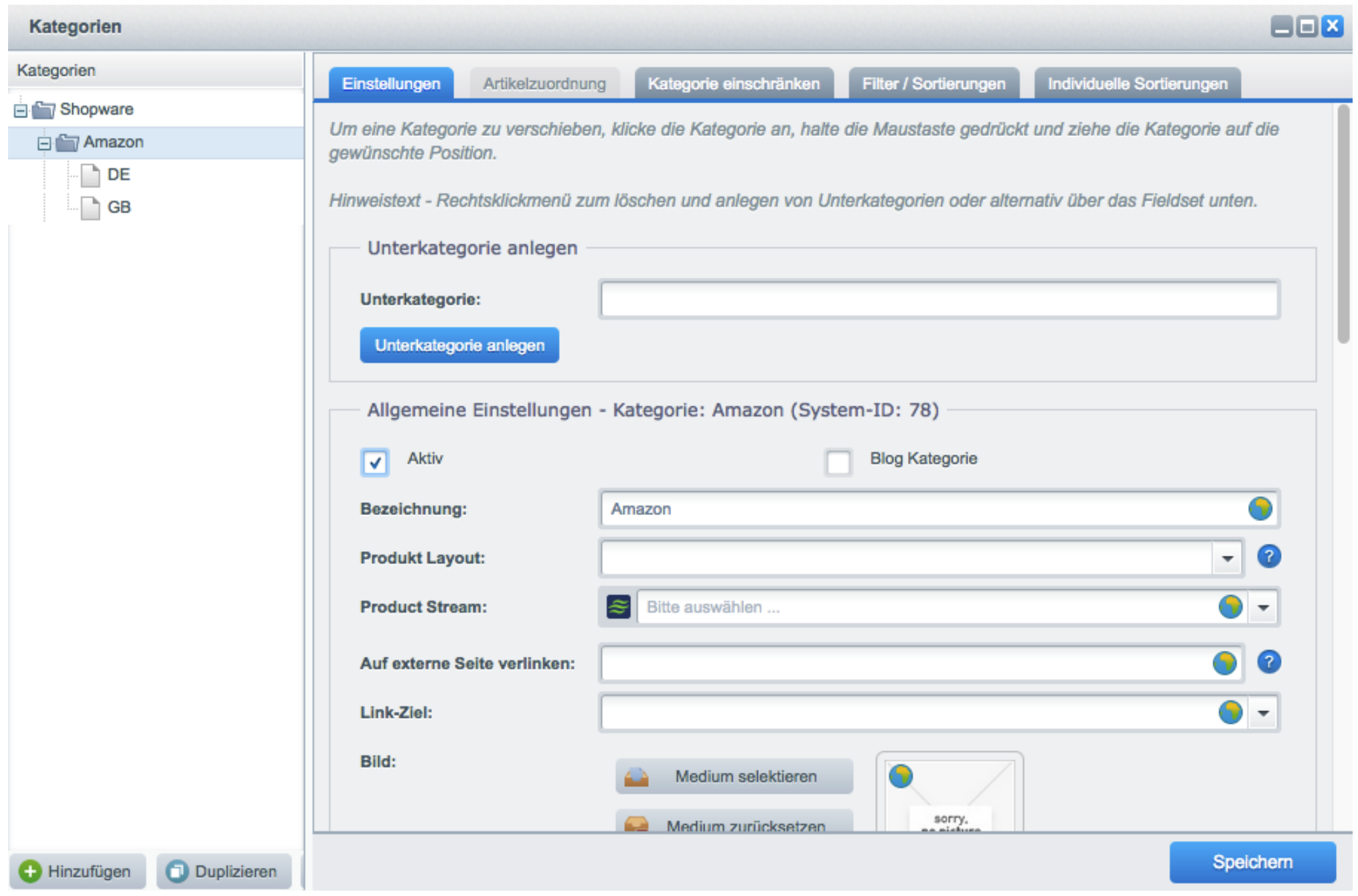
Task: Open the Produkt Layout dropdown
Action: (x=1227, y=558)
